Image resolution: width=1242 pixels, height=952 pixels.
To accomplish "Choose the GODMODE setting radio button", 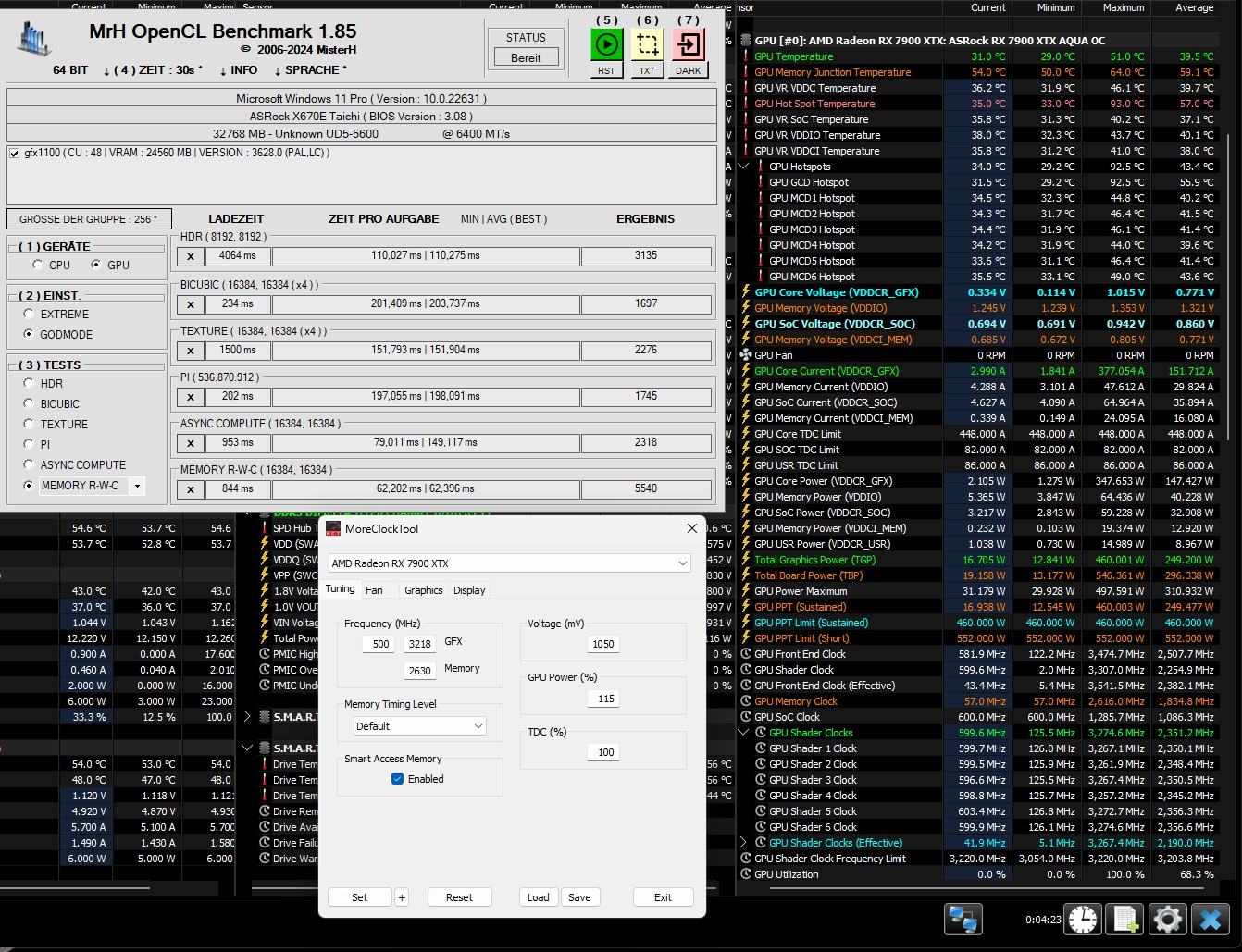I will (x=29, y=334).
